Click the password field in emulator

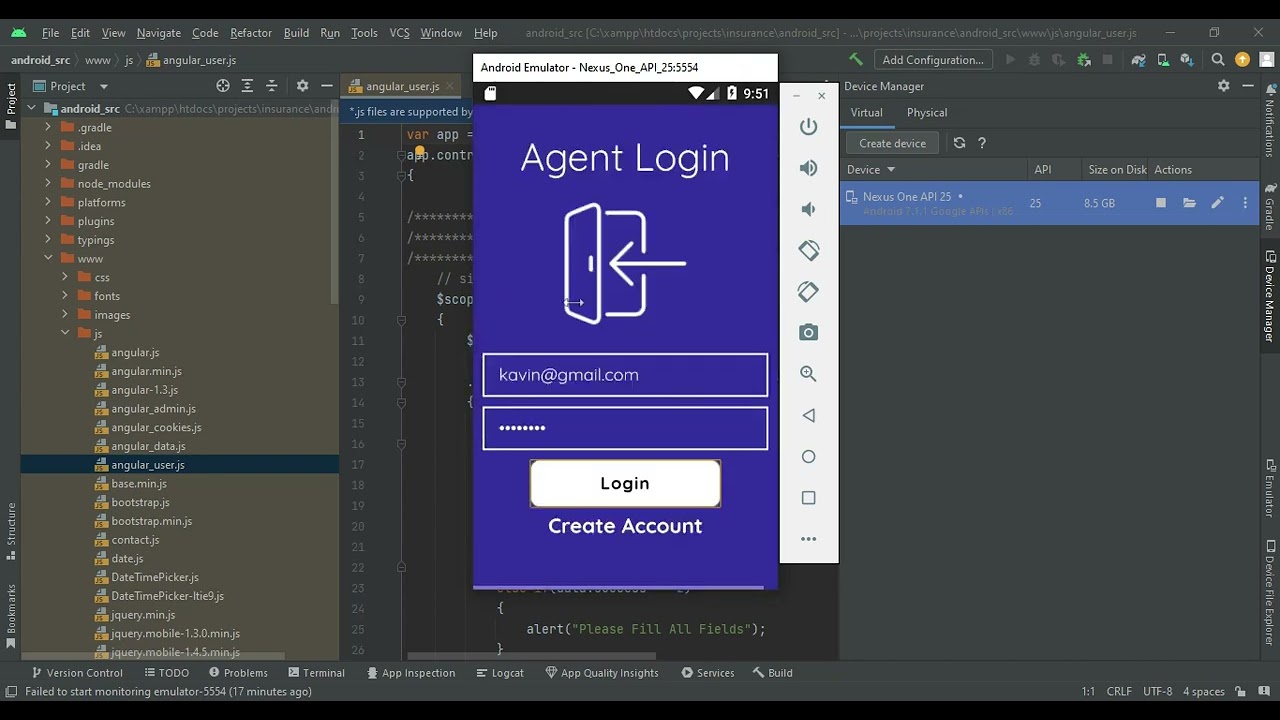pos(625,428)
